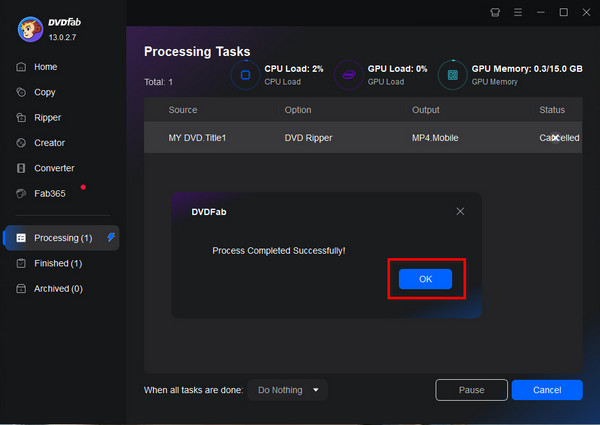The image size is (600, 425).
Task: Click the Output column header
Action: 426,110
